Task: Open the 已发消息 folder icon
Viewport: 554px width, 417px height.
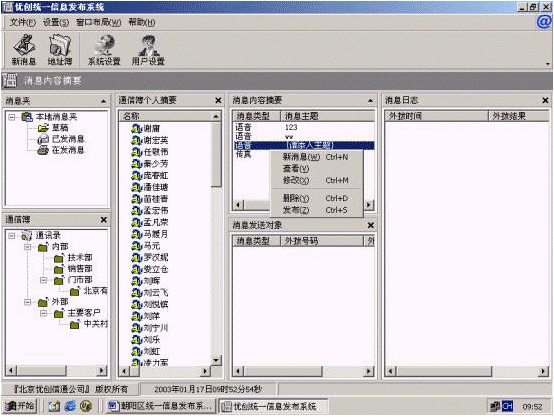Action: pyautogui.click(x=43, y=139)
